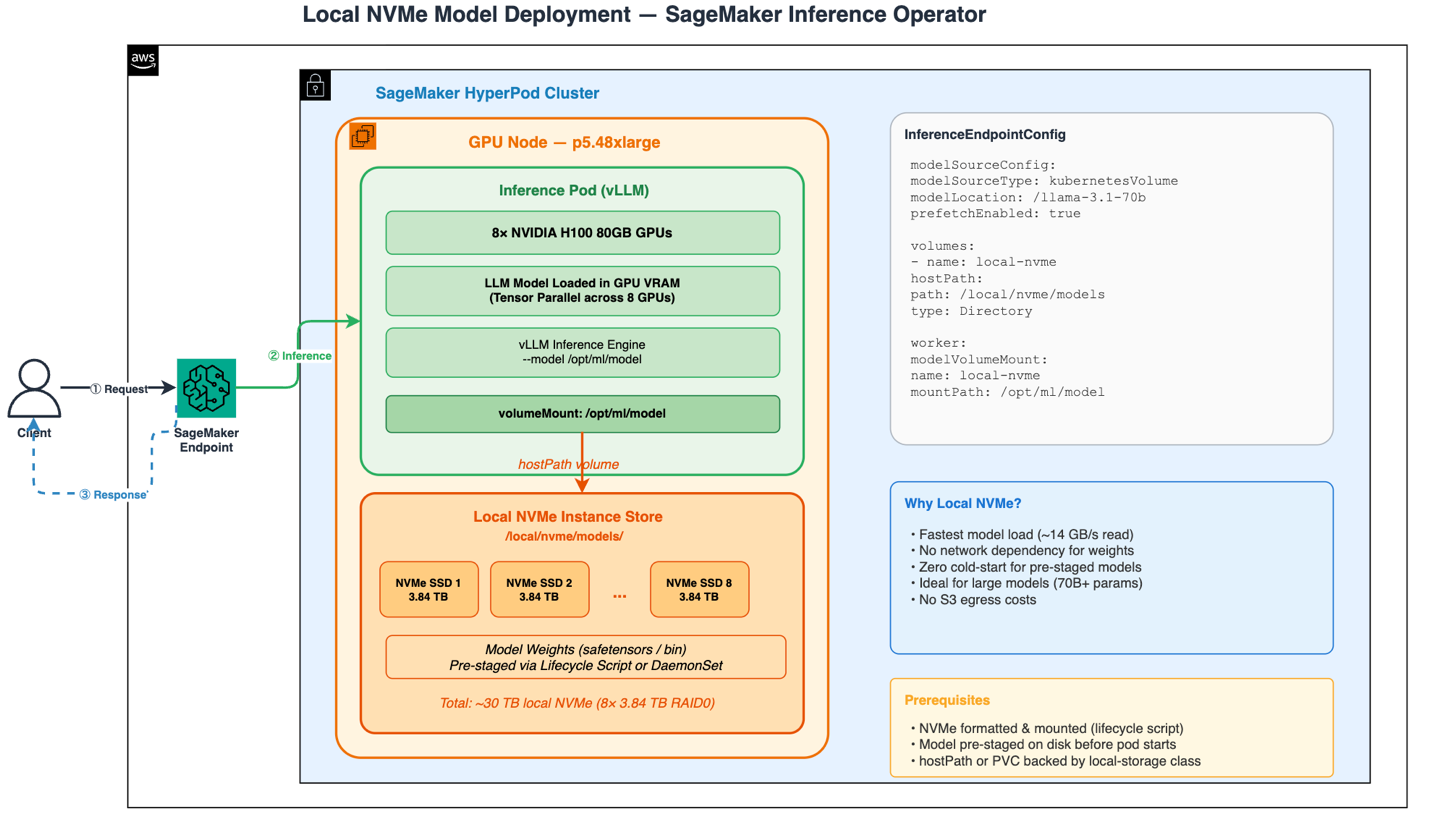Select the vLLM Inference Engine box
This screenshot has width=1430, height=825.
click(582, 352)
